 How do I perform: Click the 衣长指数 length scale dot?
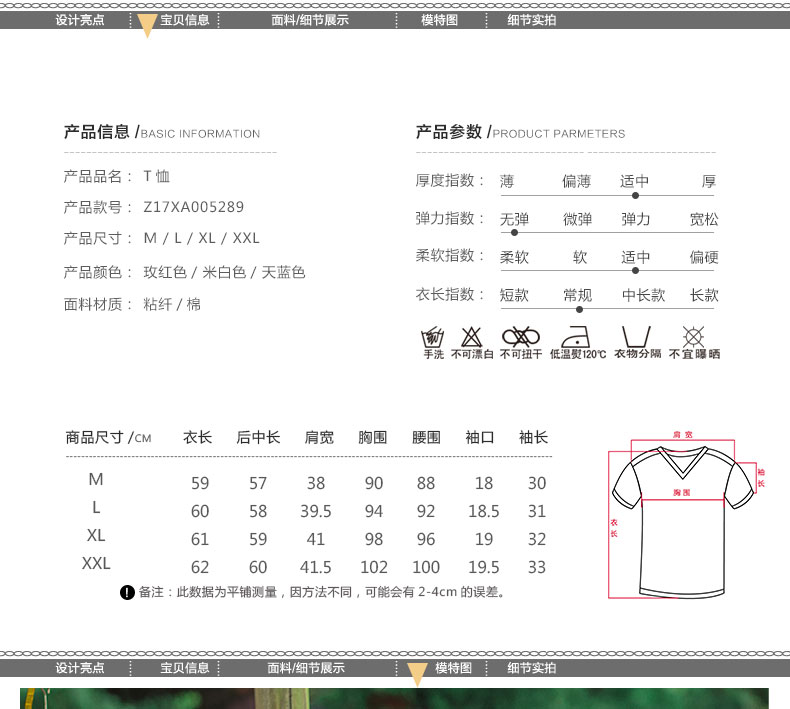coord(579,309)
